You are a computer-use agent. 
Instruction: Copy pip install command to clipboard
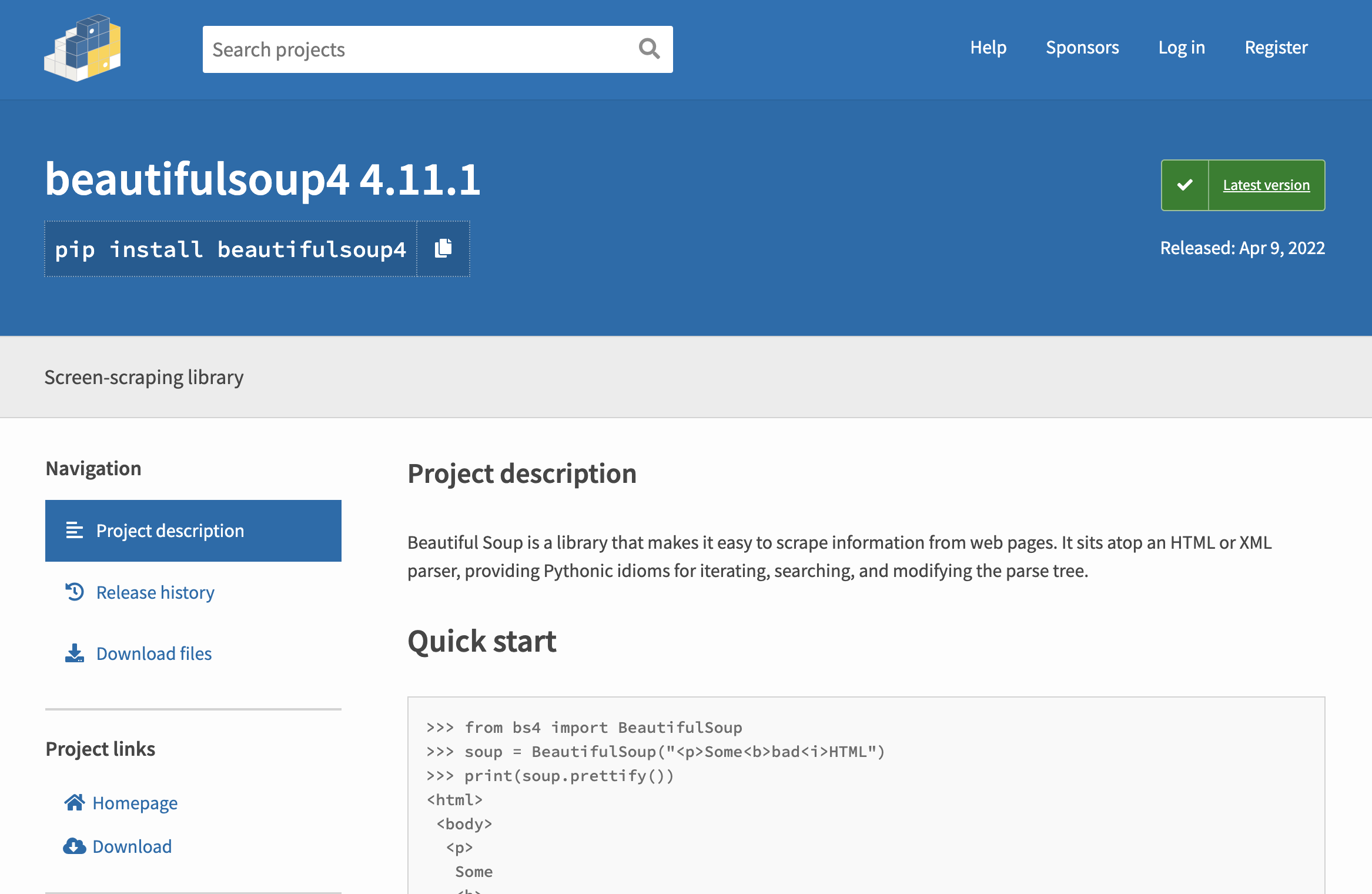tap(443, 249)
